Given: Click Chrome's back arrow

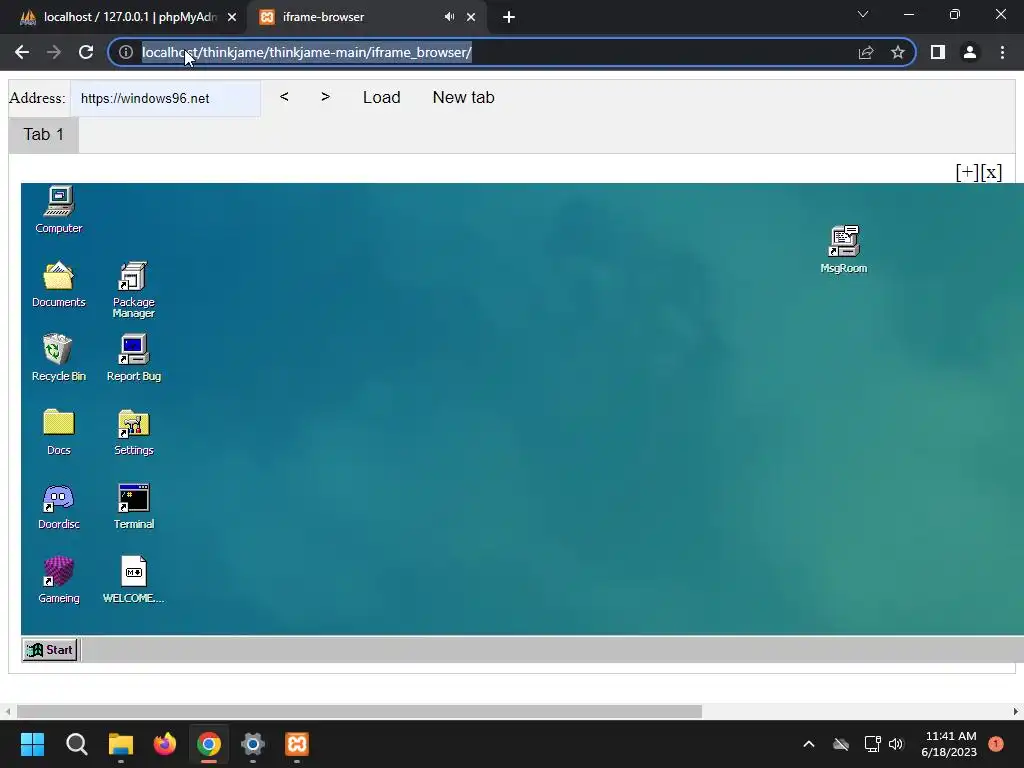Looking at the screenshot, I should click(22, 52).
